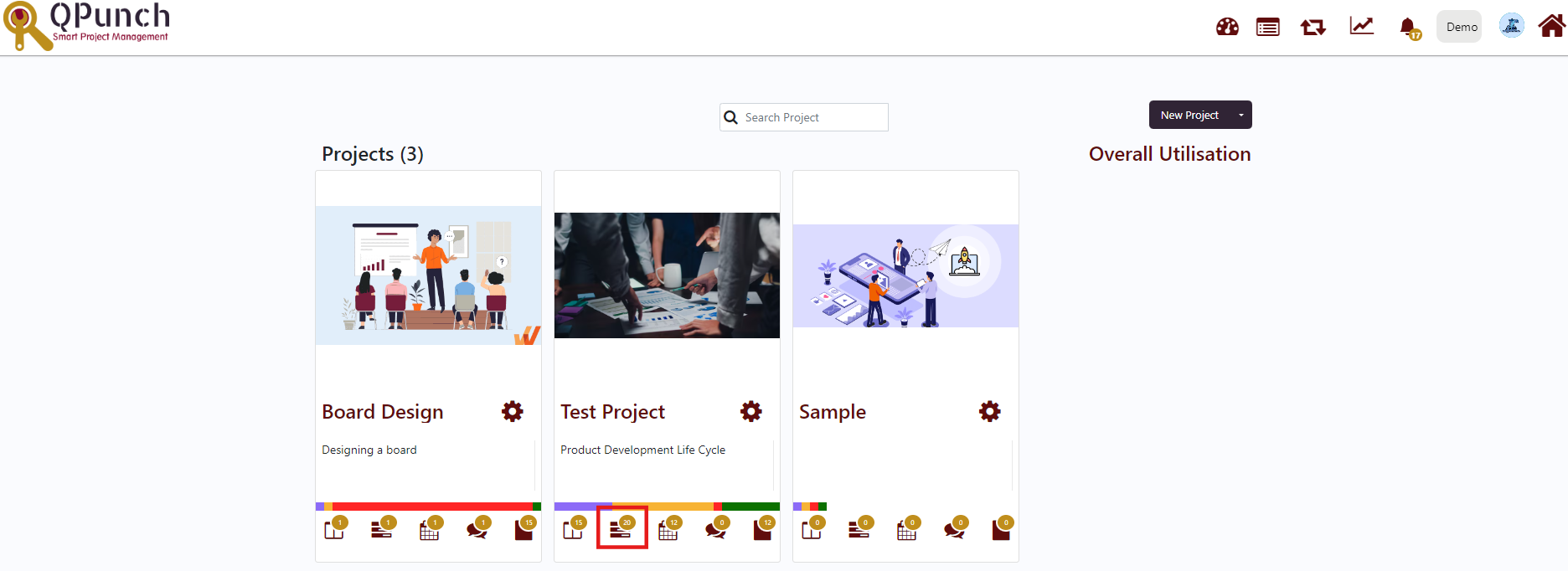
Task: Open the dashboard gauge icon in header
Action: pos(1227,27)
